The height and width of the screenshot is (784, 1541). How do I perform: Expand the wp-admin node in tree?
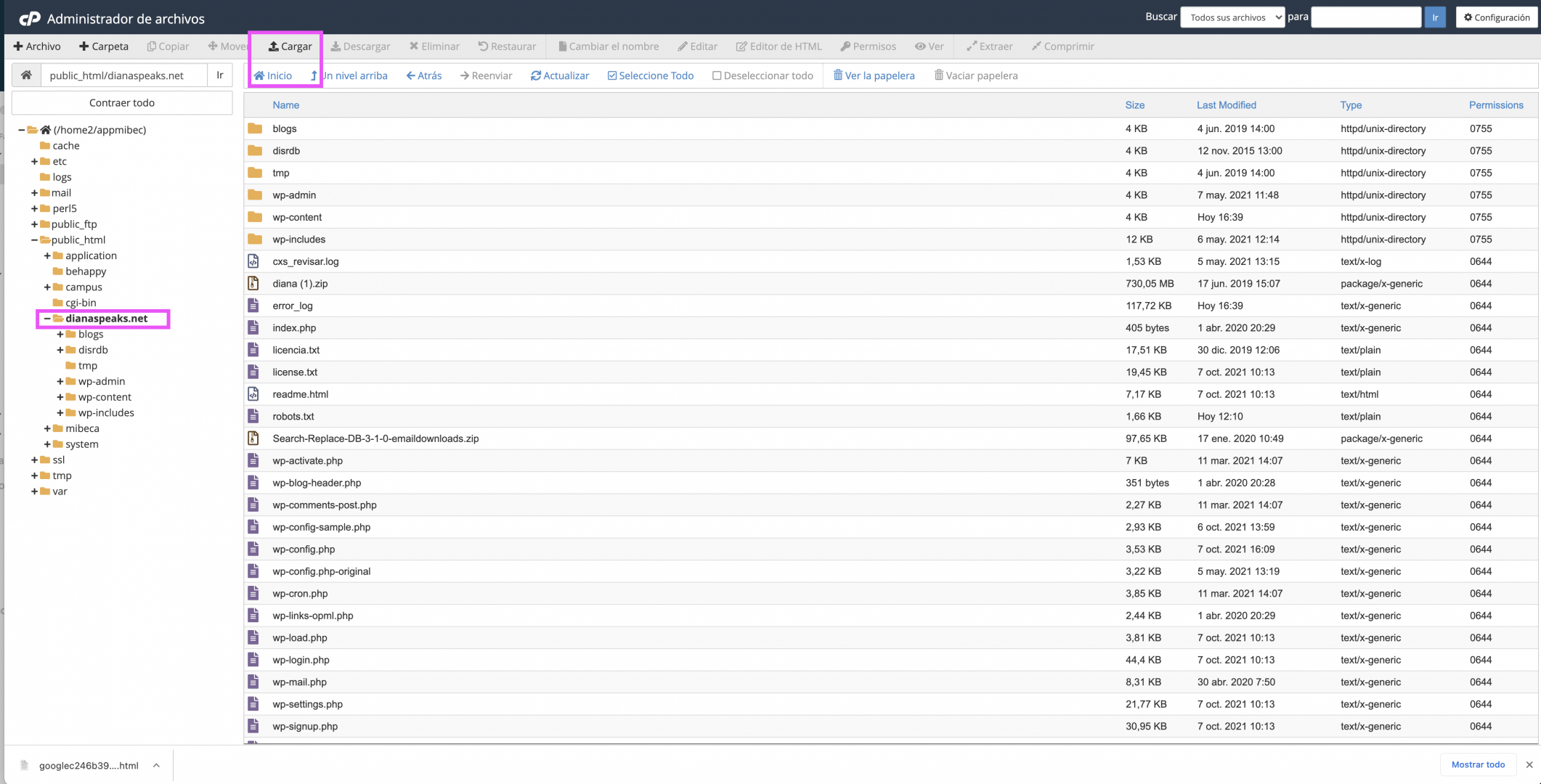[60, 381]
